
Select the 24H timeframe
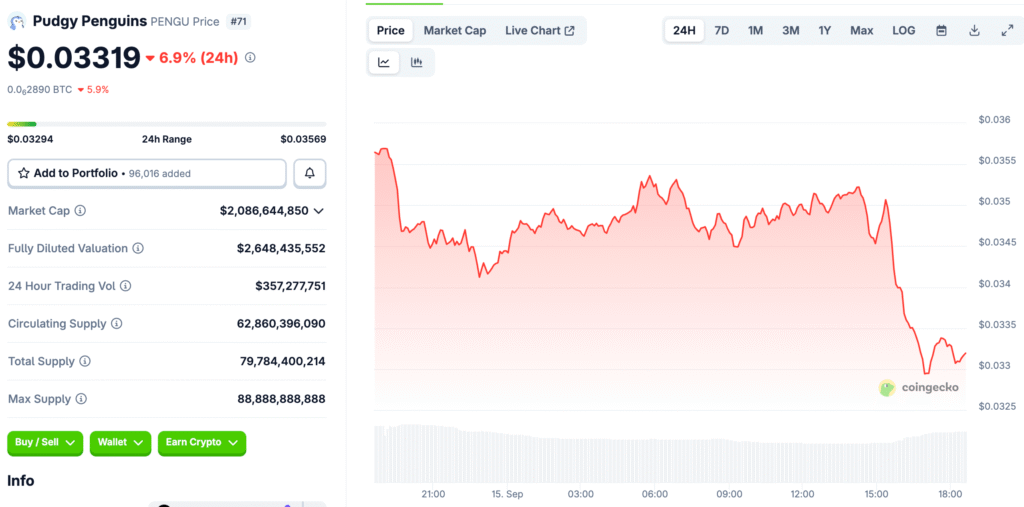click(684, 31)
